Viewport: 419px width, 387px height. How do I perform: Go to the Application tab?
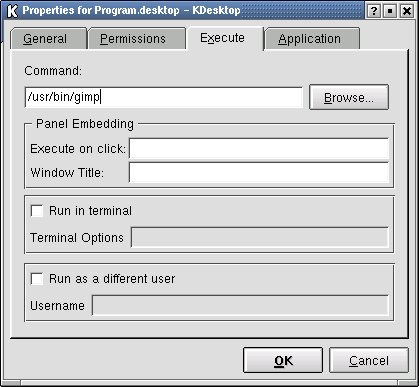click(x=312, y=39)
